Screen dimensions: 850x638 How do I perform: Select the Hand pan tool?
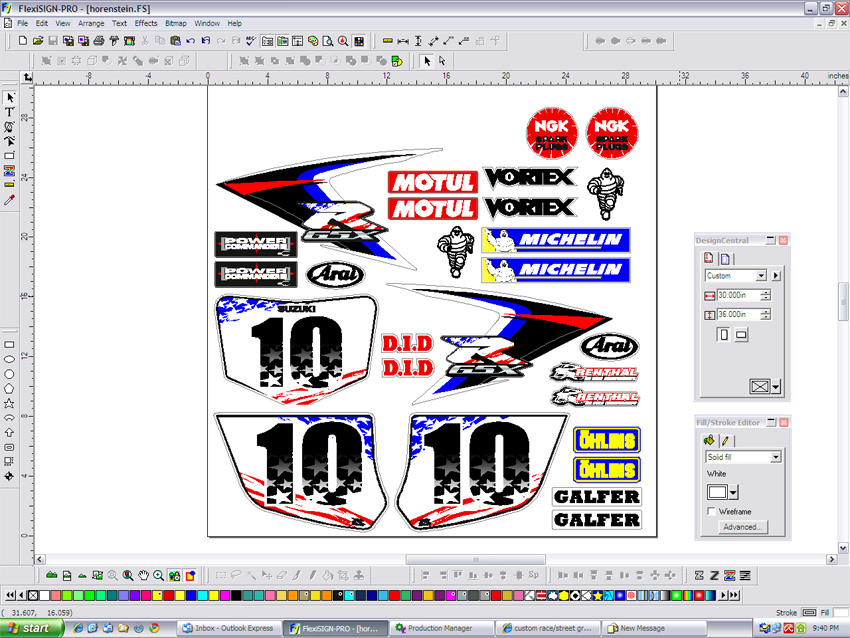point(144,576)
